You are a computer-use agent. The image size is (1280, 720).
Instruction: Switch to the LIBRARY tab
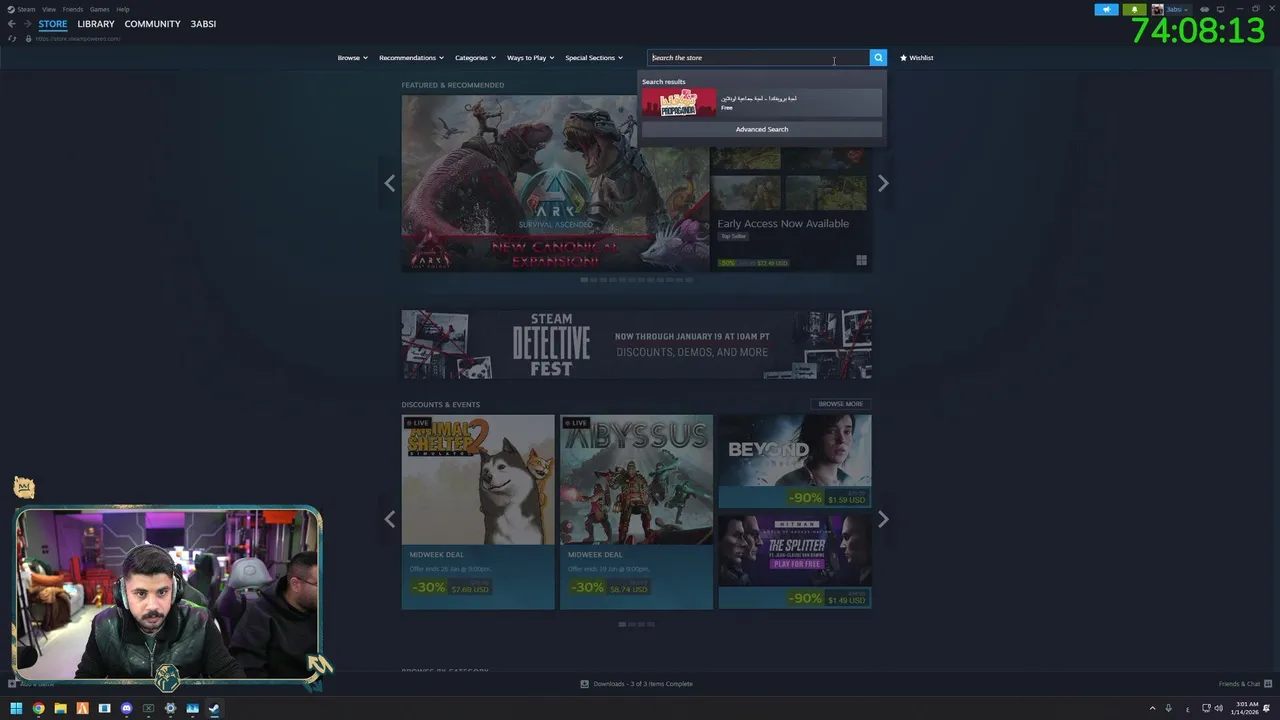pyautogui.click(x=96, y=24)
